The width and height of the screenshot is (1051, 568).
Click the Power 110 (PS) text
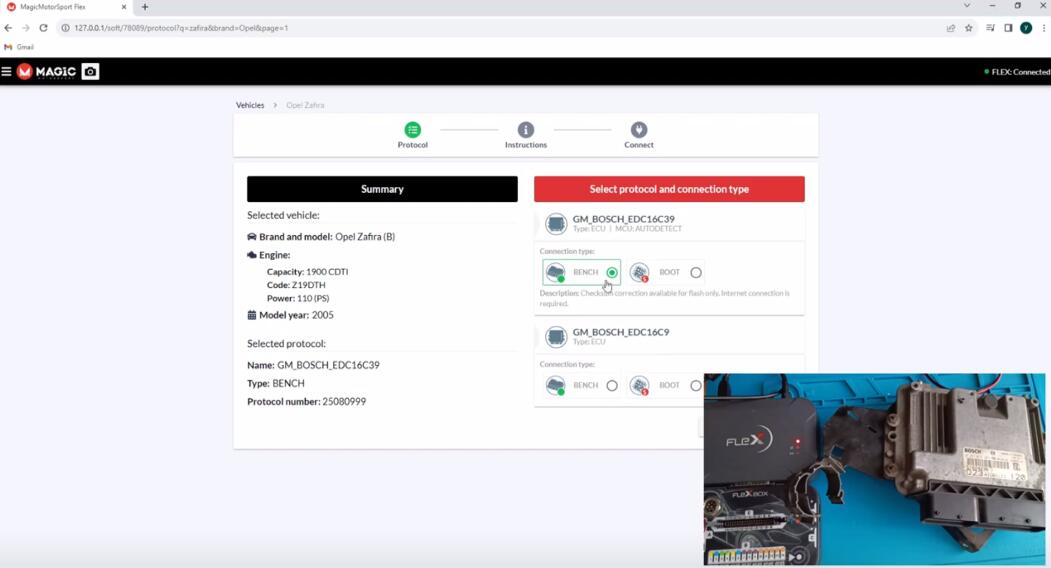(x=298, y=298)
